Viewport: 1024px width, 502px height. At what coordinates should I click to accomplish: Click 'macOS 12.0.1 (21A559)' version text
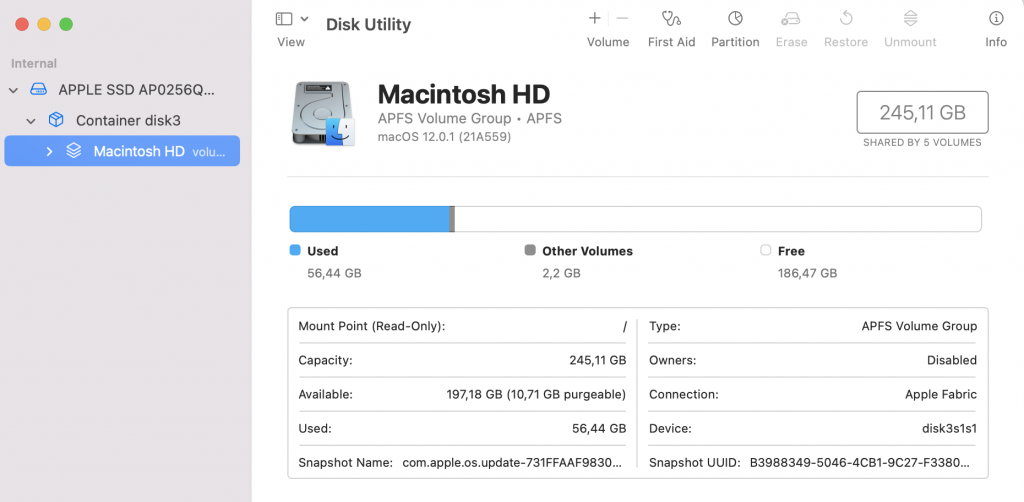[444, 137]
